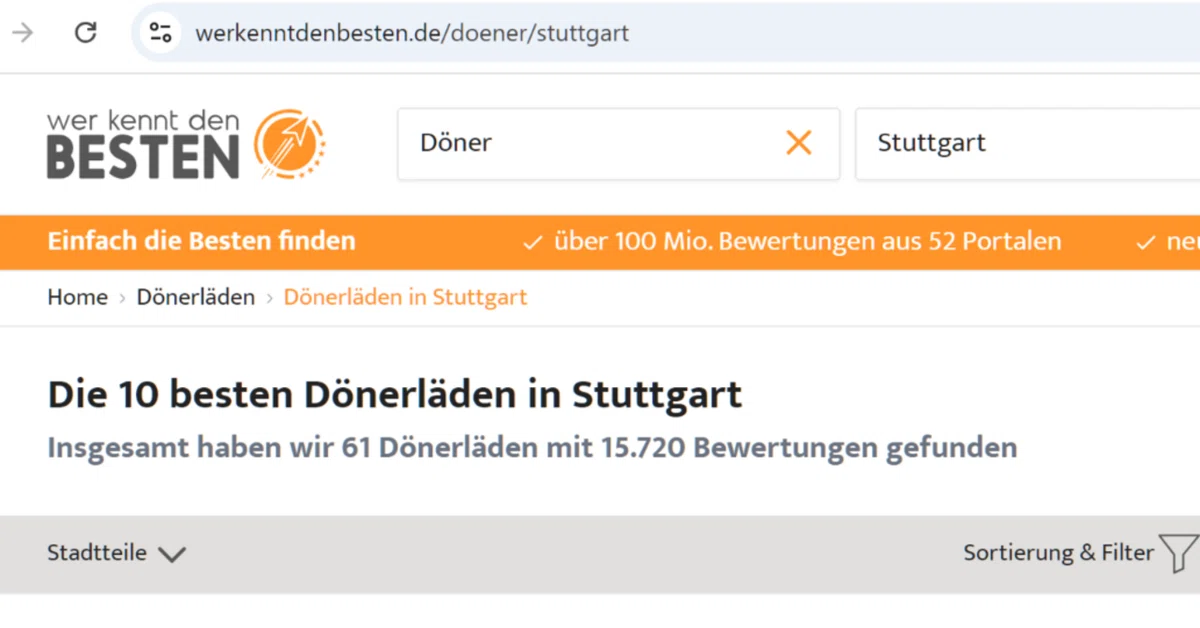Click the Stuttgart location input field
The width and height of the screenshot is (1200, 628).
[1028, 144]
